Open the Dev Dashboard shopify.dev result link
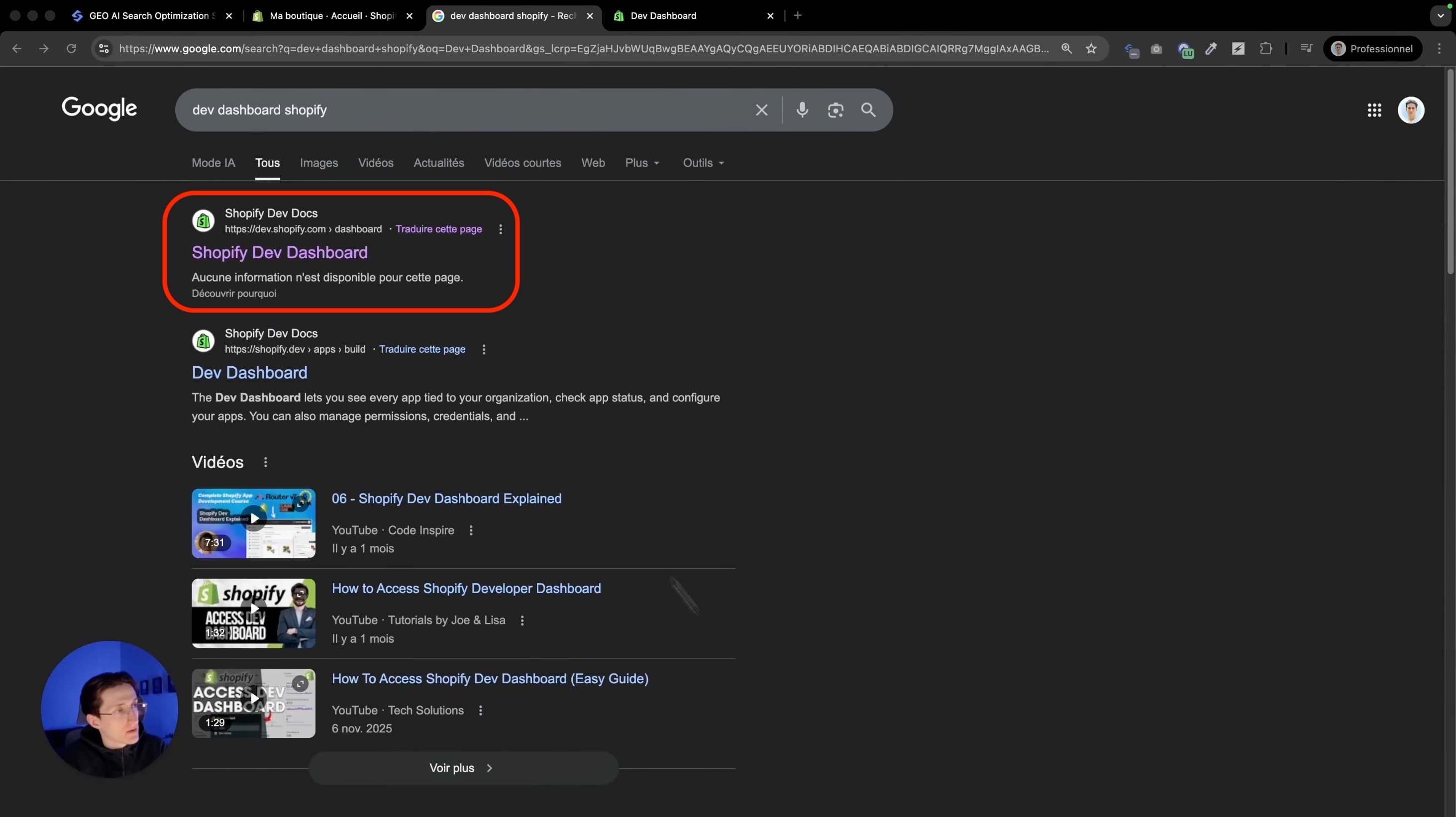The width and height of the screenshot is (1456, 817). pos(249,373)
